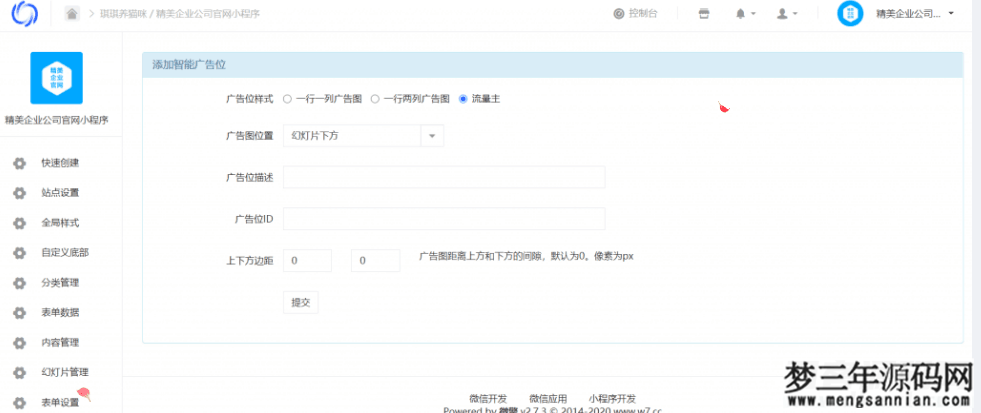Open the user profile dropdown
Viewport: 981px width, 413px height.
pyautogui.click(x=786, y=14)
